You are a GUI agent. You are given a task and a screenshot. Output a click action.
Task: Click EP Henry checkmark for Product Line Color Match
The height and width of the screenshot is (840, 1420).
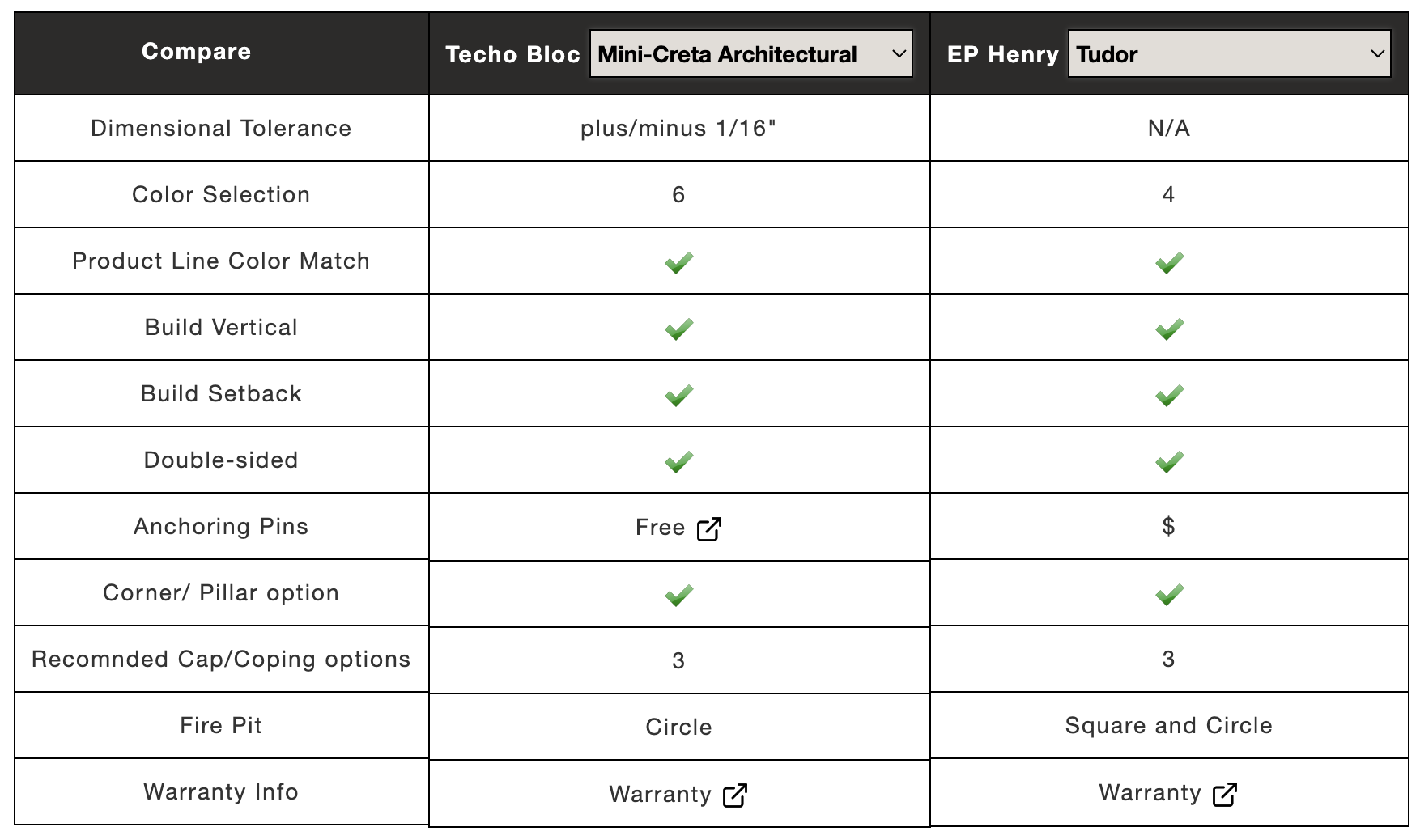pos(1169,262)
